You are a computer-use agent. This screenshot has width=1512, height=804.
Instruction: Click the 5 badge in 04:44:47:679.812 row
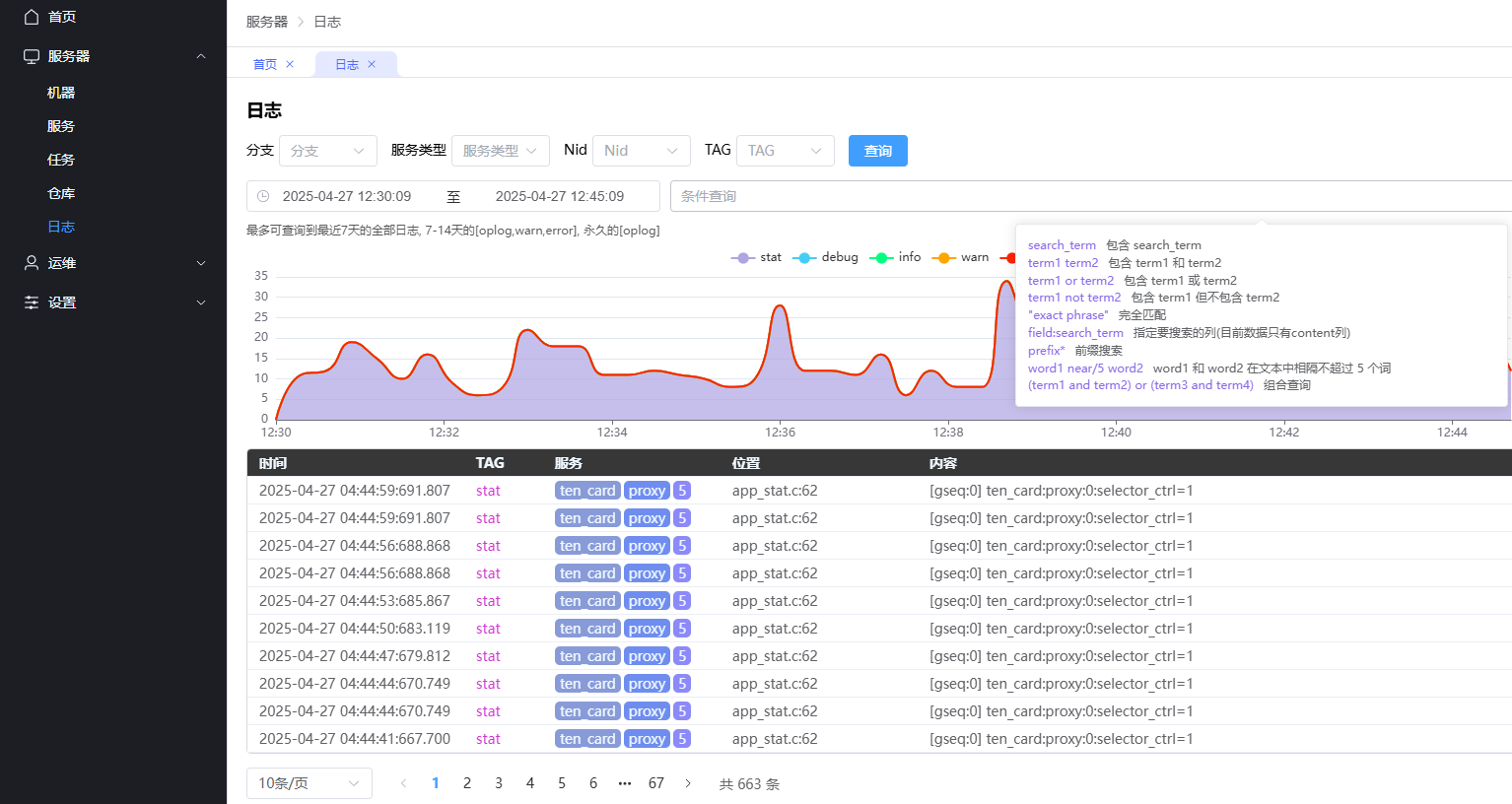click(x=682, y=656)
